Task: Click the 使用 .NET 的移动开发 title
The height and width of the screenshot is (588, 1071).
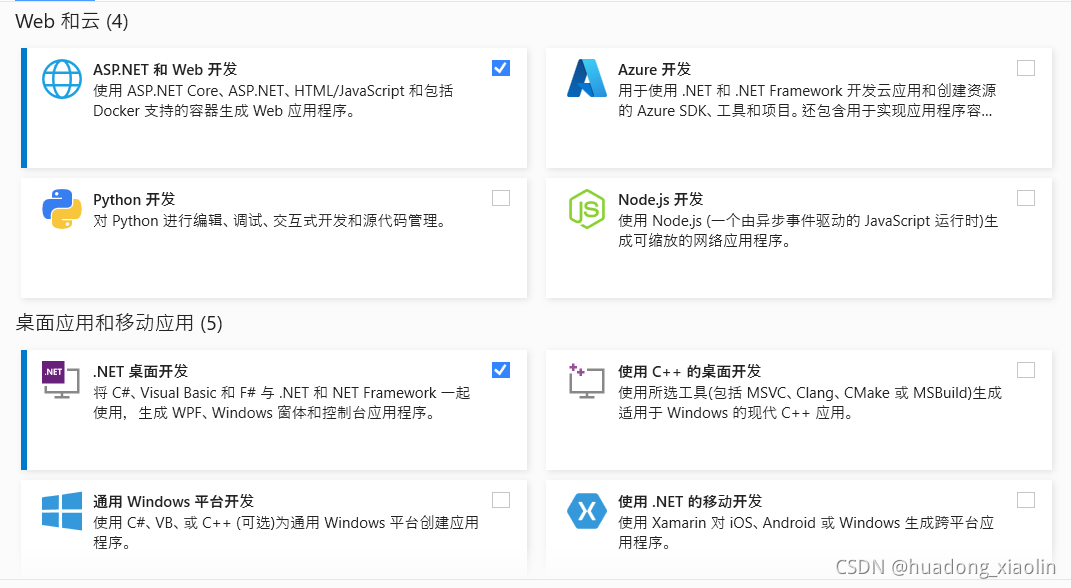Action: 690,502
